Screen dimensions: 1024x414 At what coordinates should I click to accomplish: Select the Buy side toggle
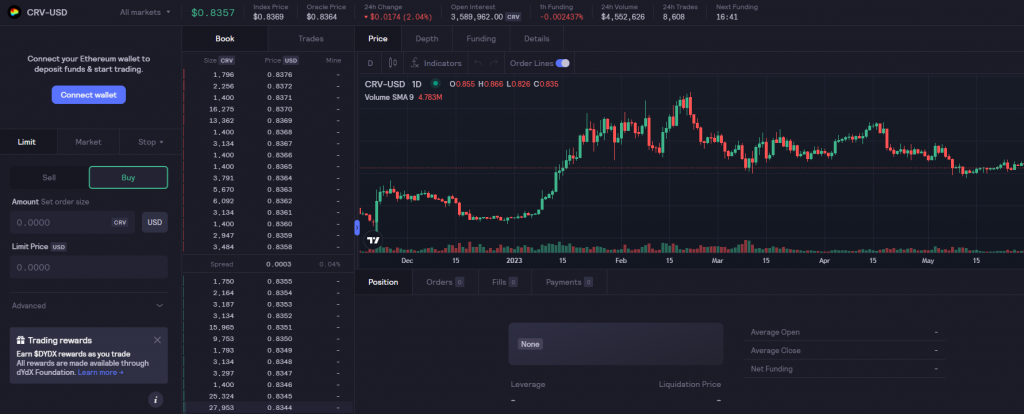(x=128, y=177)
